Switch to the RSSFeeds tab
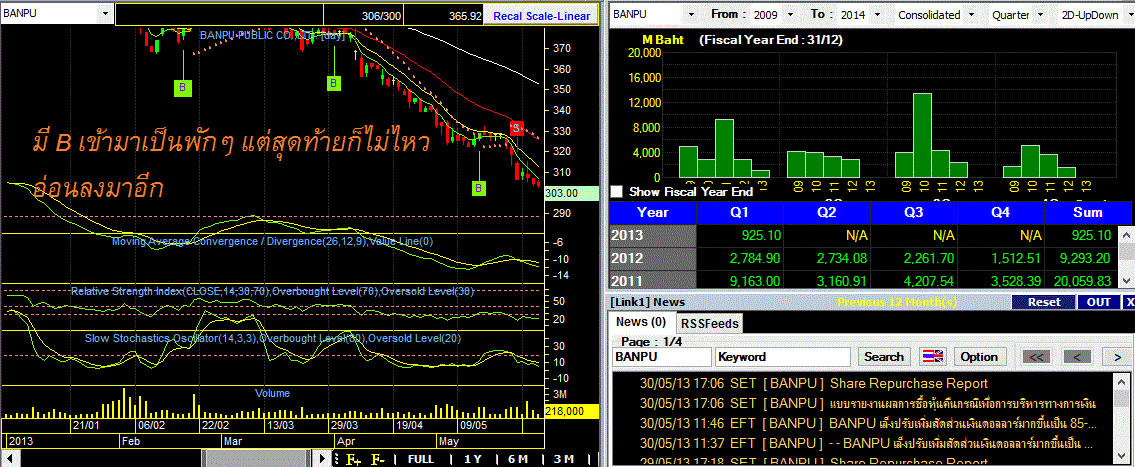The height and width of the screenshot is (467, 1135). click(709, 323)
